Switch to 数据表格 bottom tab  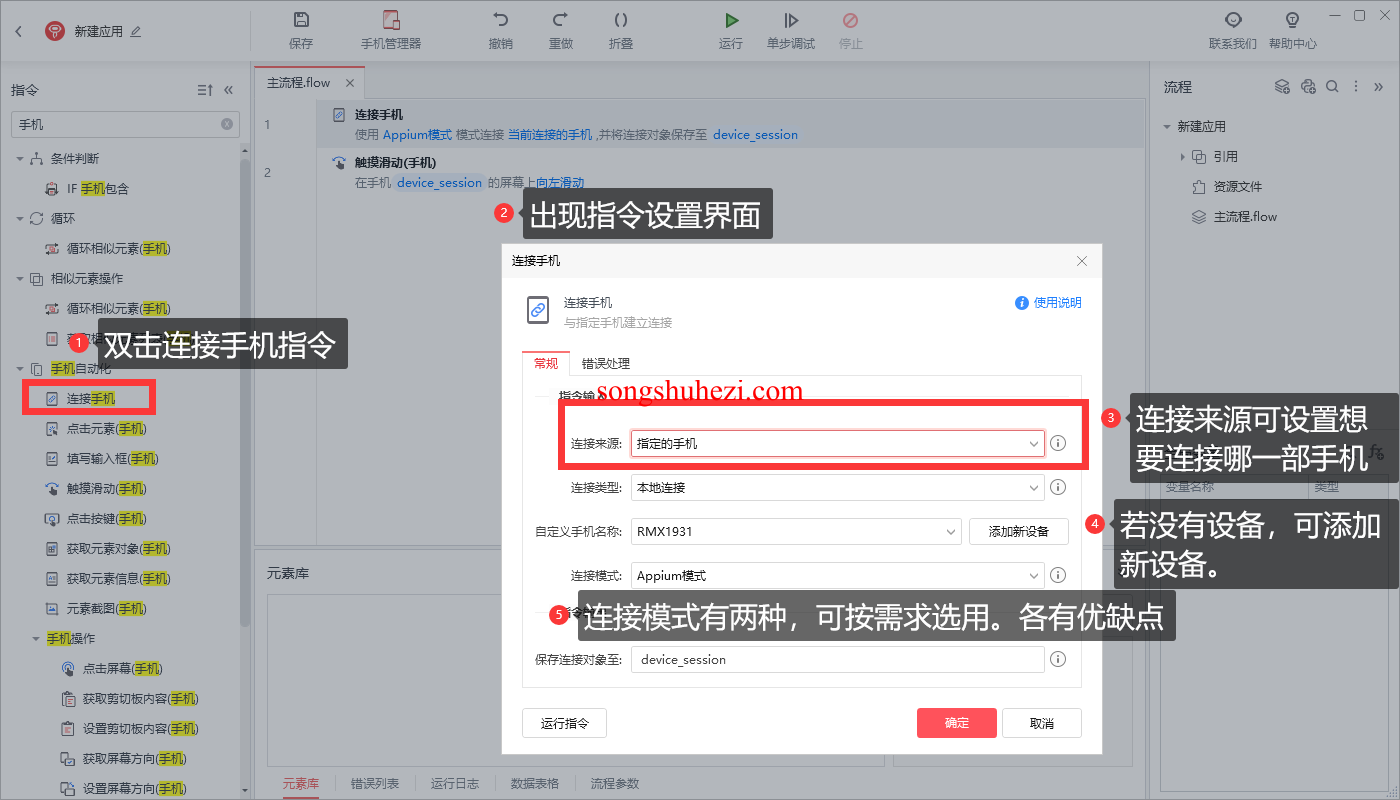pyautogui.click(x=535, y=784)
